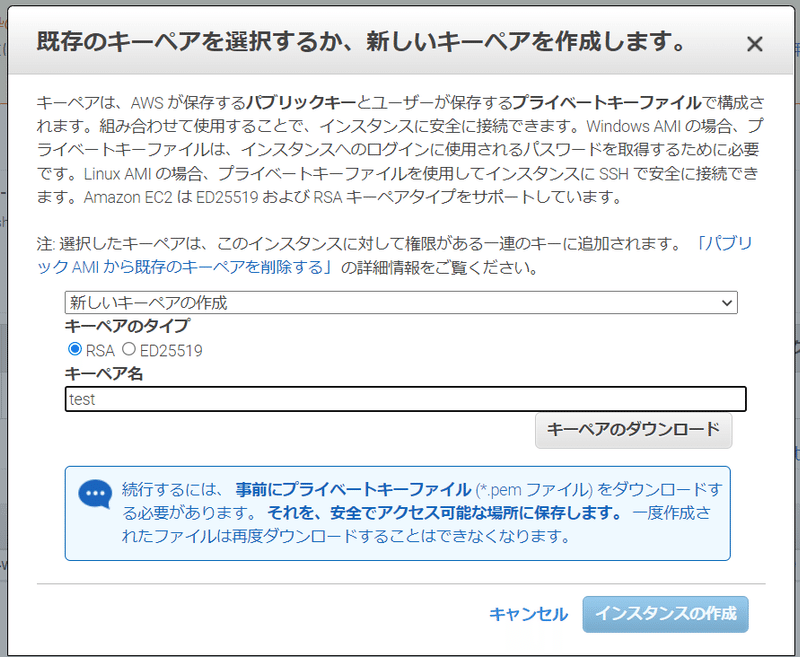Click the bold text 事前にプライベートキーファイル

[x=353, y=490]
